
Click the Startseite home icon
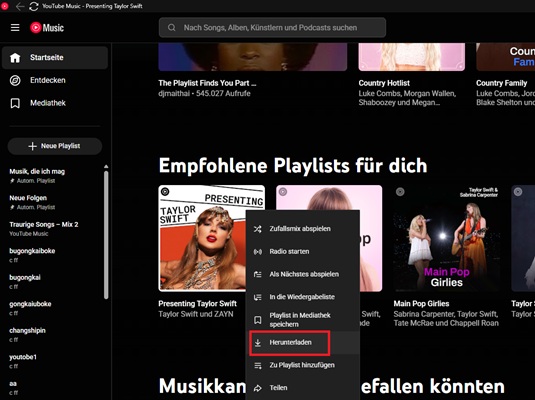click(15, 57)
